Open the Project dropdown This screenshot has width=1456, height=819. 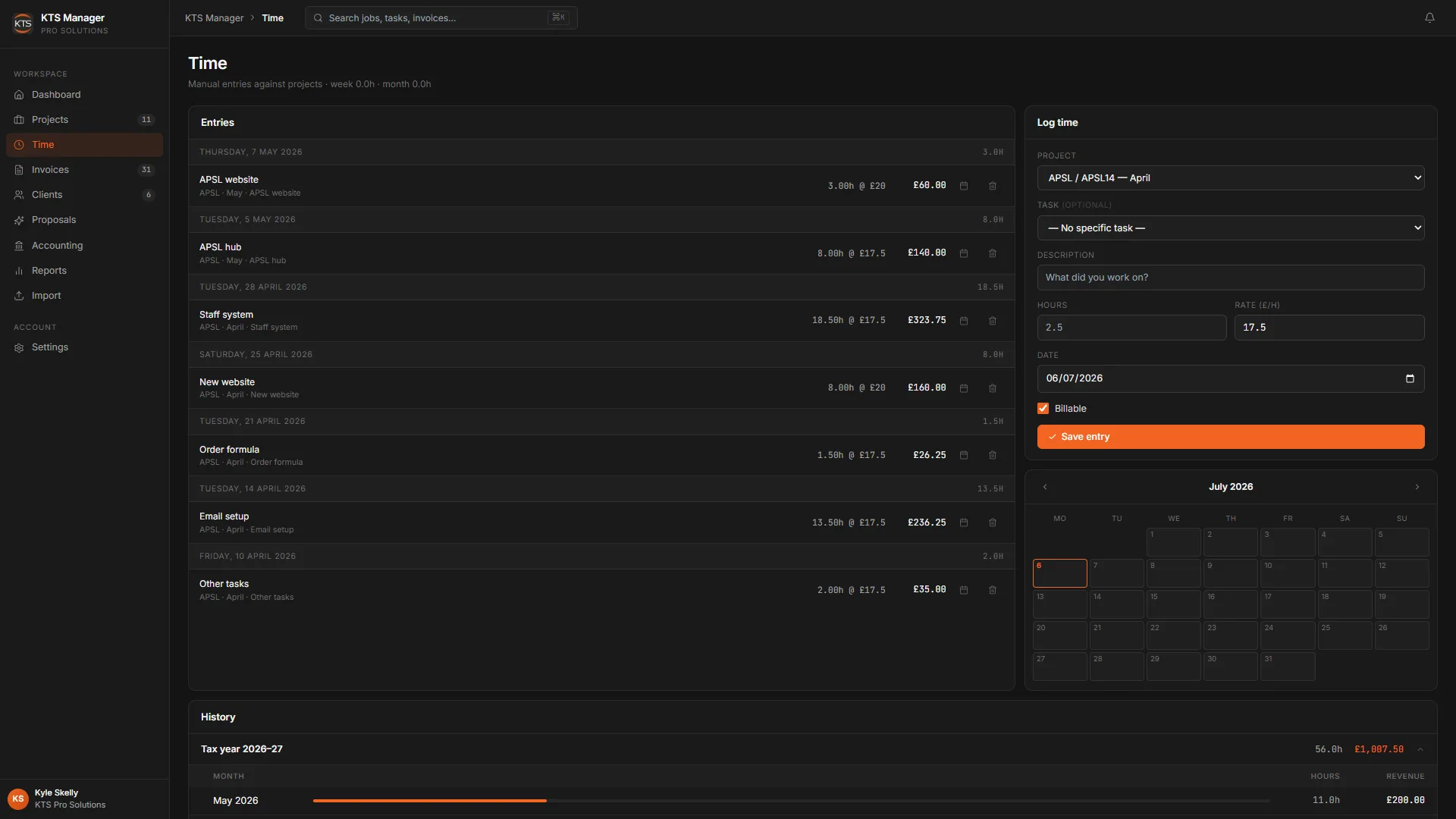[x=1230, y=178]
